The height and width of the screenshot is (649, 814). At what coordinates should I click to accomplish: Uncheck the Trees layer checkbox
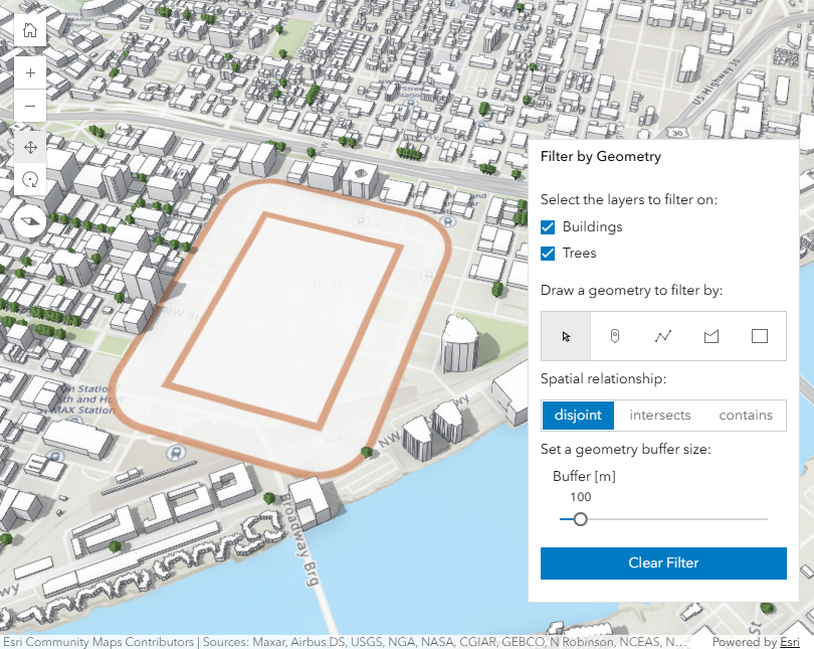(x=548, y=253)
